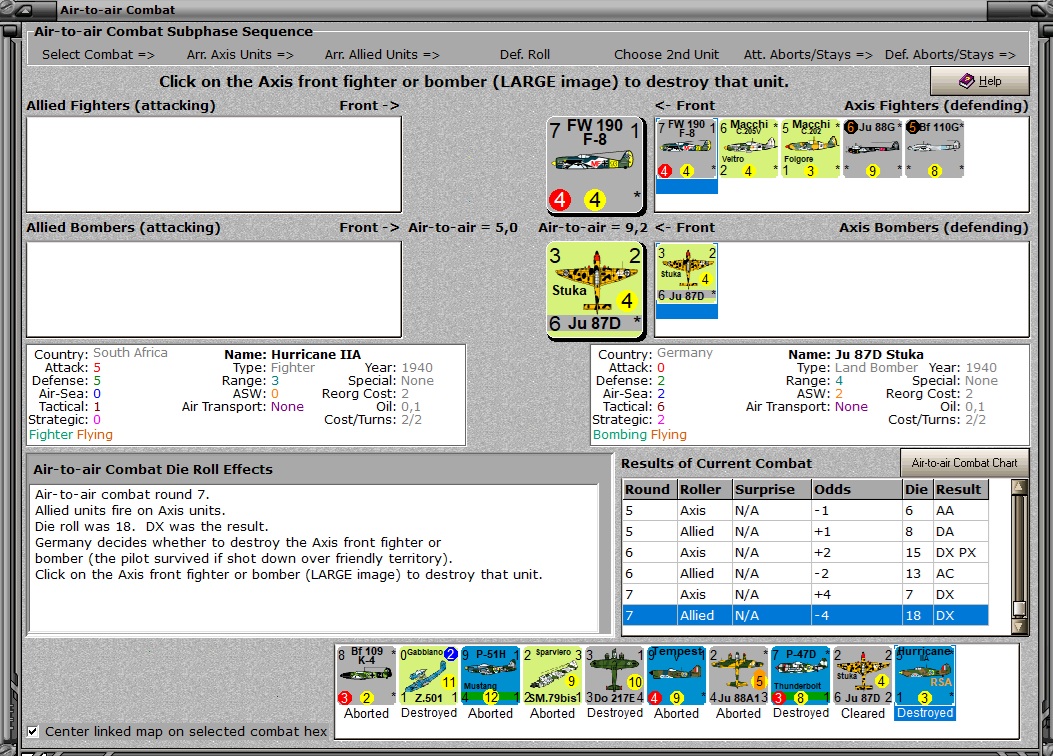
Task: Select the Ju 88G fighter counter
Action: click(x=872, y=148)
